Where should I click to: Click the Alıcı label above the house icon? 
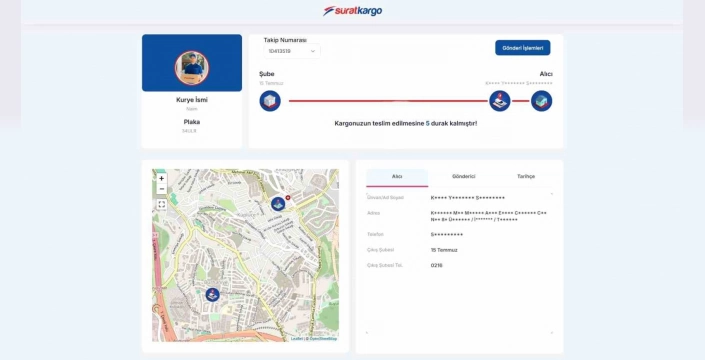coord(546,74)
